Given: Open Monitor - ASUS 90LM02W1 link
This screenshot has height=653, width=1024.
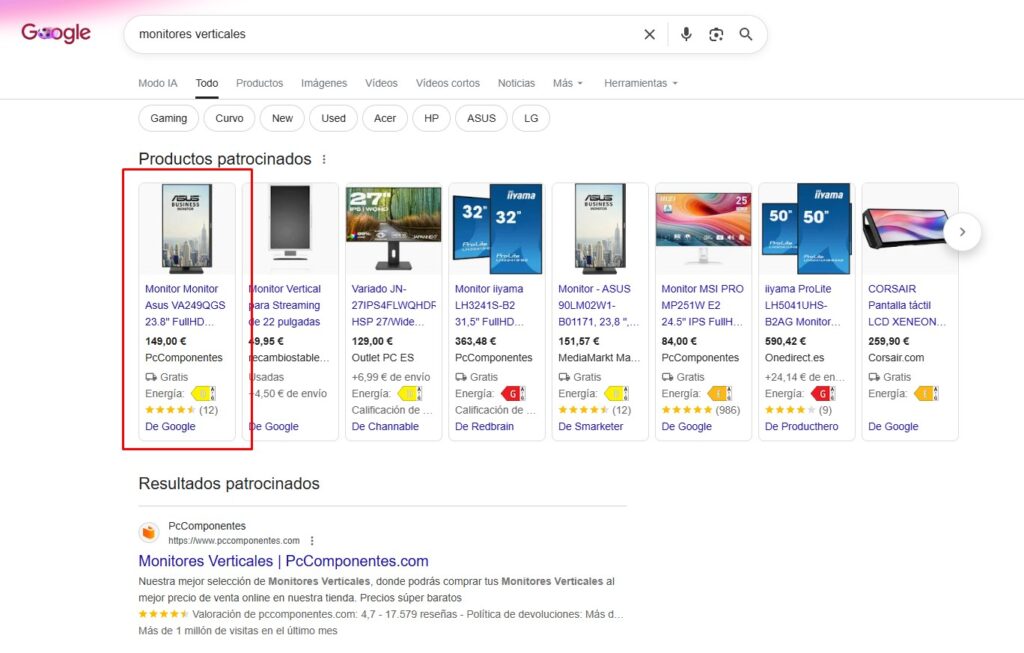Looking at the screenshot, I should click(x=598, y=305).
